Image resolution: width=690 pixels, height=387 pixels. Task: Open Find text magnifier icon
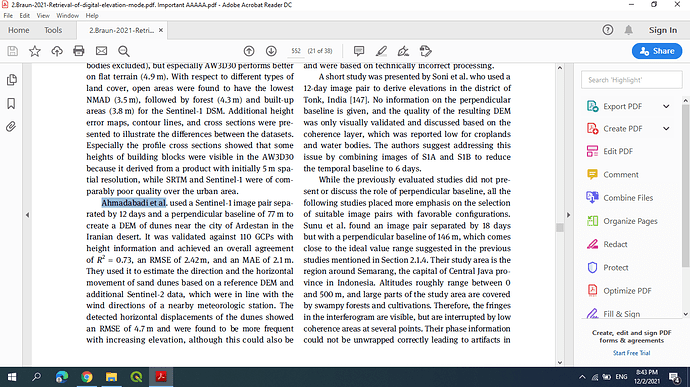[x=124, y=51]
